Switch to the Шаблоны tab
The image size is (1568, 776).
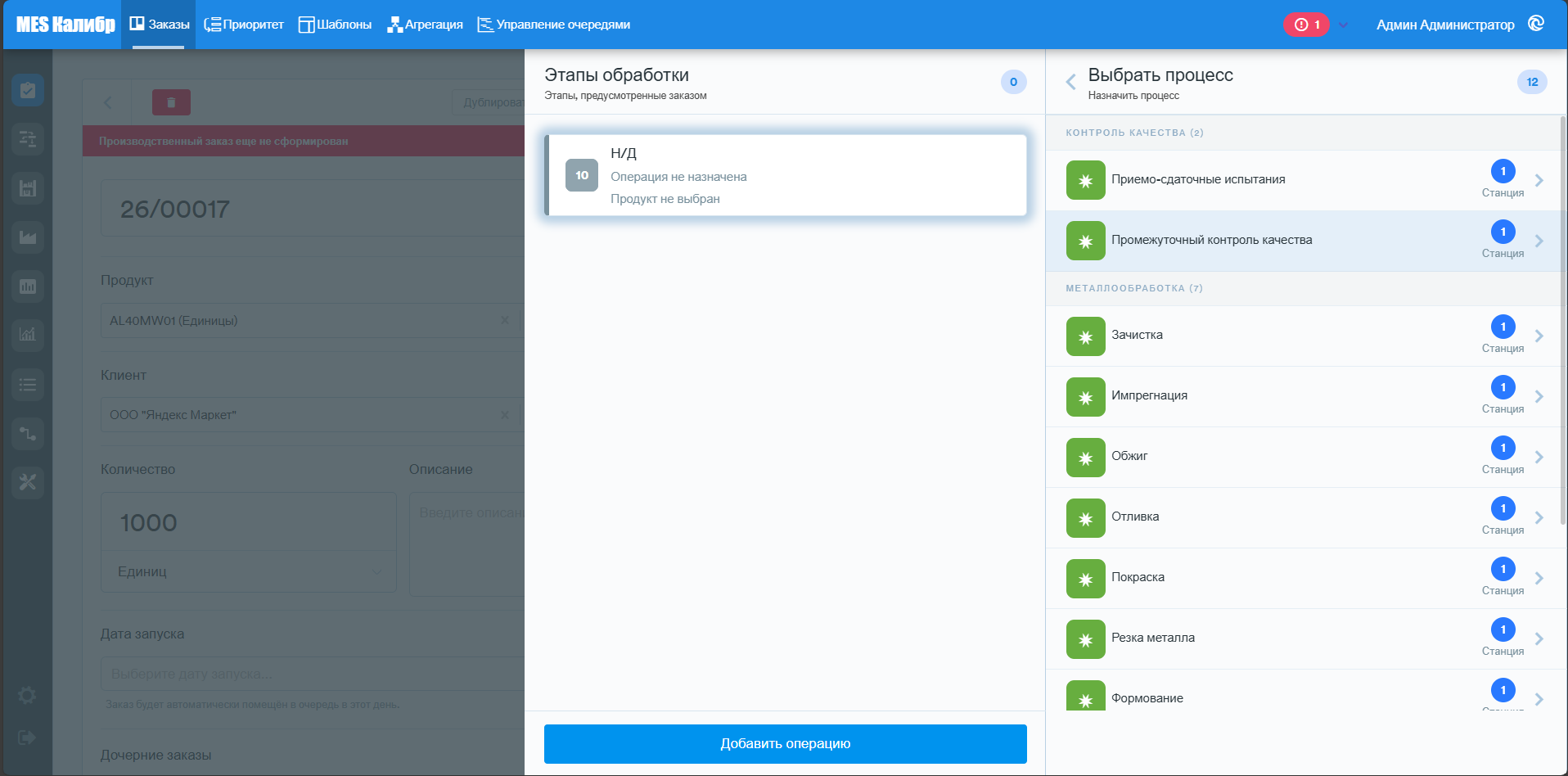pos(335,25)
